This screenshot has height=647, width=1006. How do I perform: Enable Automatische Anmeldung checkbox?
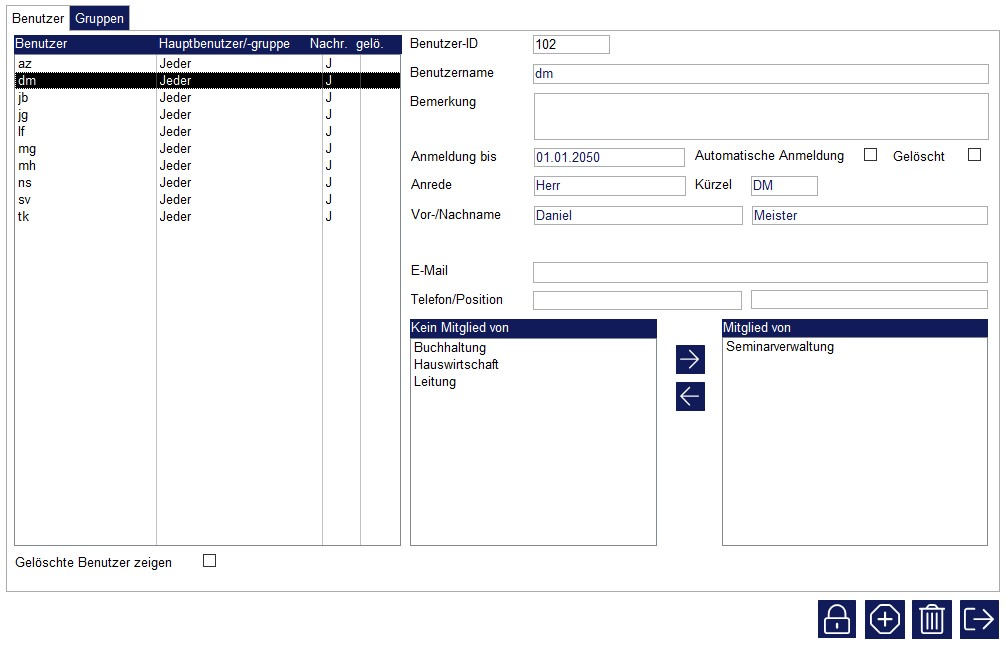[x=870, y=155]
